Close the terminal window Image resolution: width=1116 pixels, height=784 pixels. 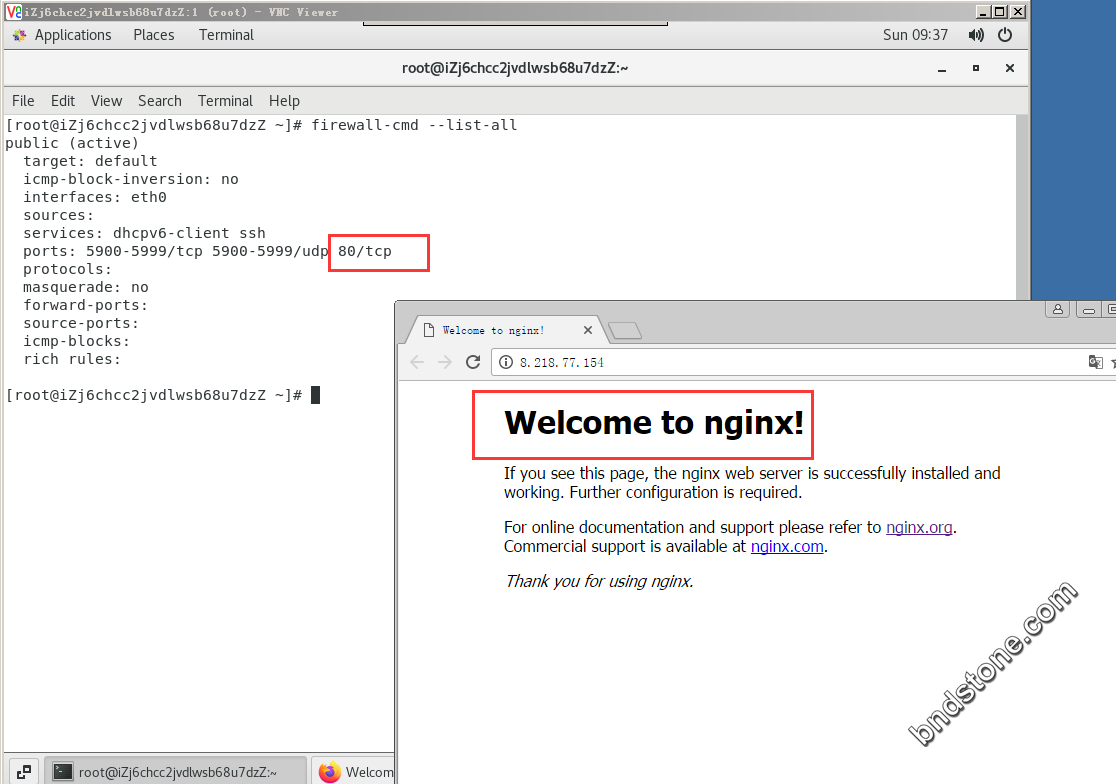(1010, 68)
